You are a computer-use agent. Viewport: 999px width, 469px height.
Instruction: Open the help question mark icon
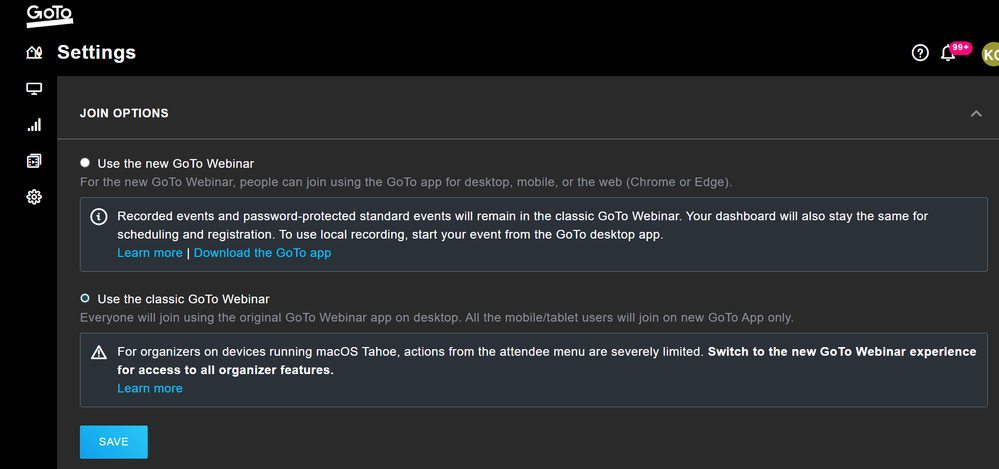click(920, 53)
